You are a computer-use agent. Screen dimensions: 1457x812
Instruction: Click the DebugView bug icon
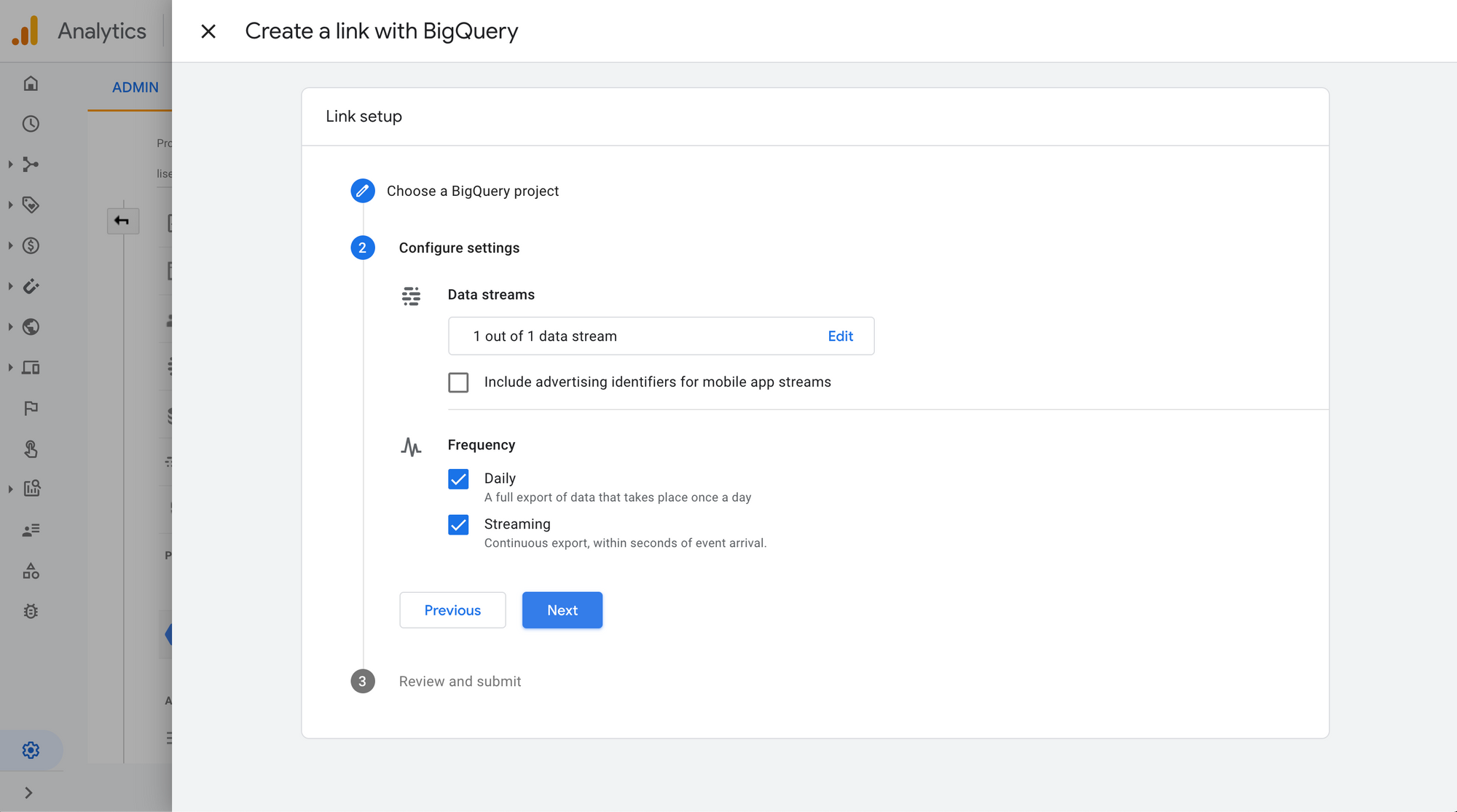pos(31,612)
